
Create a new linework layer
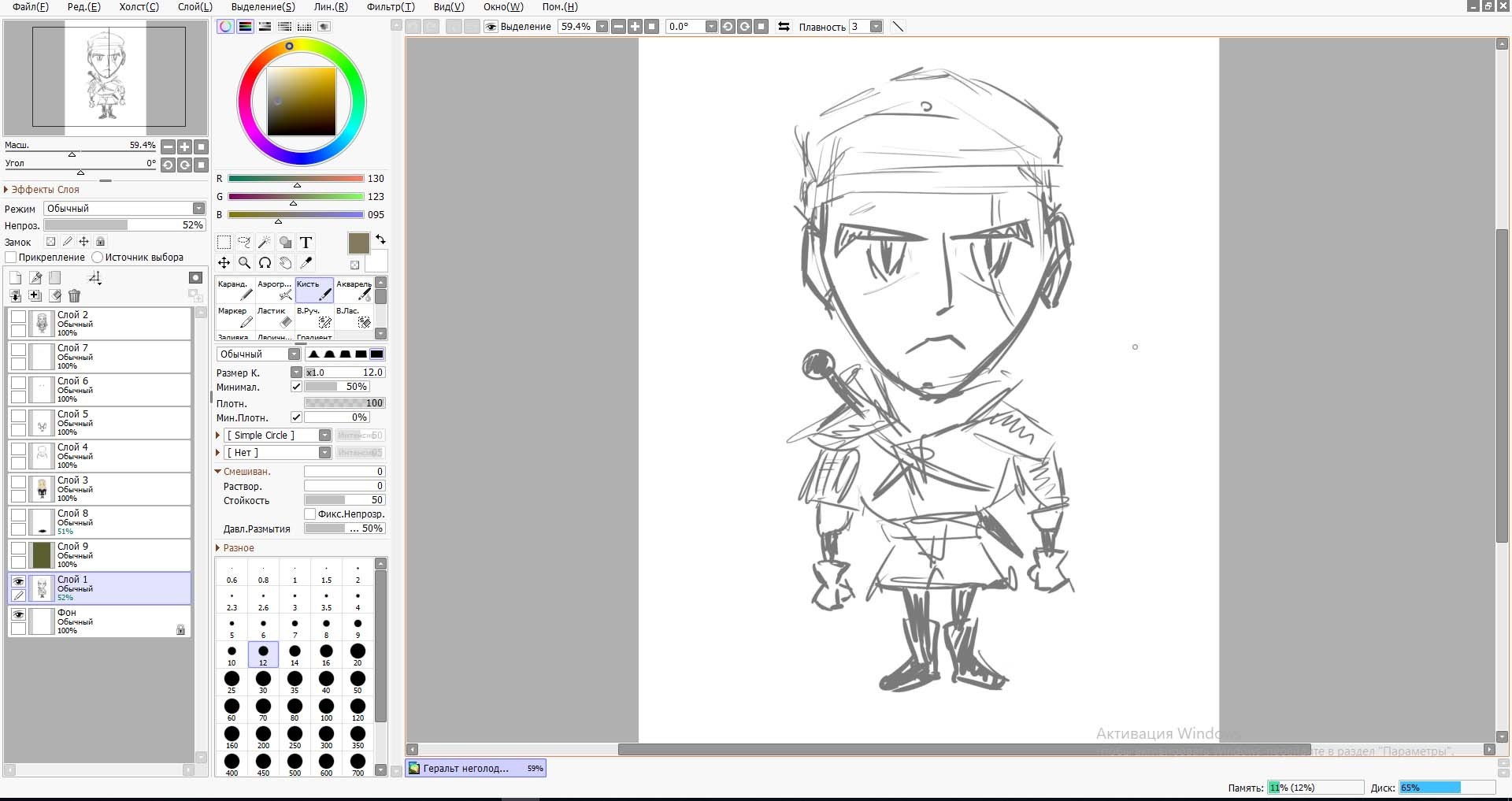(x=35, y=278)
